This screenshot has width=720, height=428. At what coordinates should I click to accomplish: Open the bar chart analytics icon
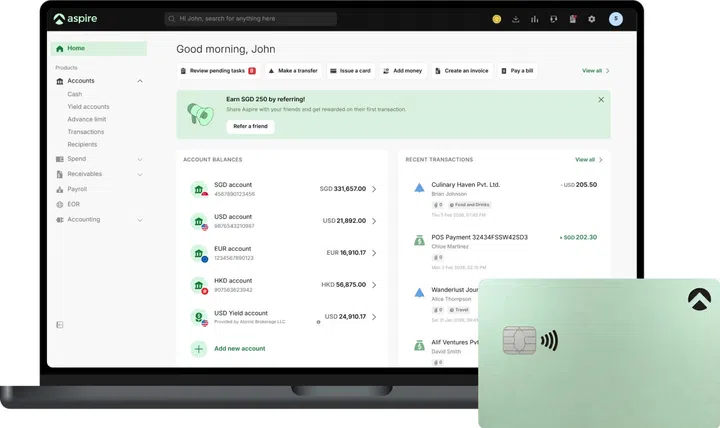[x=534, y=19]
